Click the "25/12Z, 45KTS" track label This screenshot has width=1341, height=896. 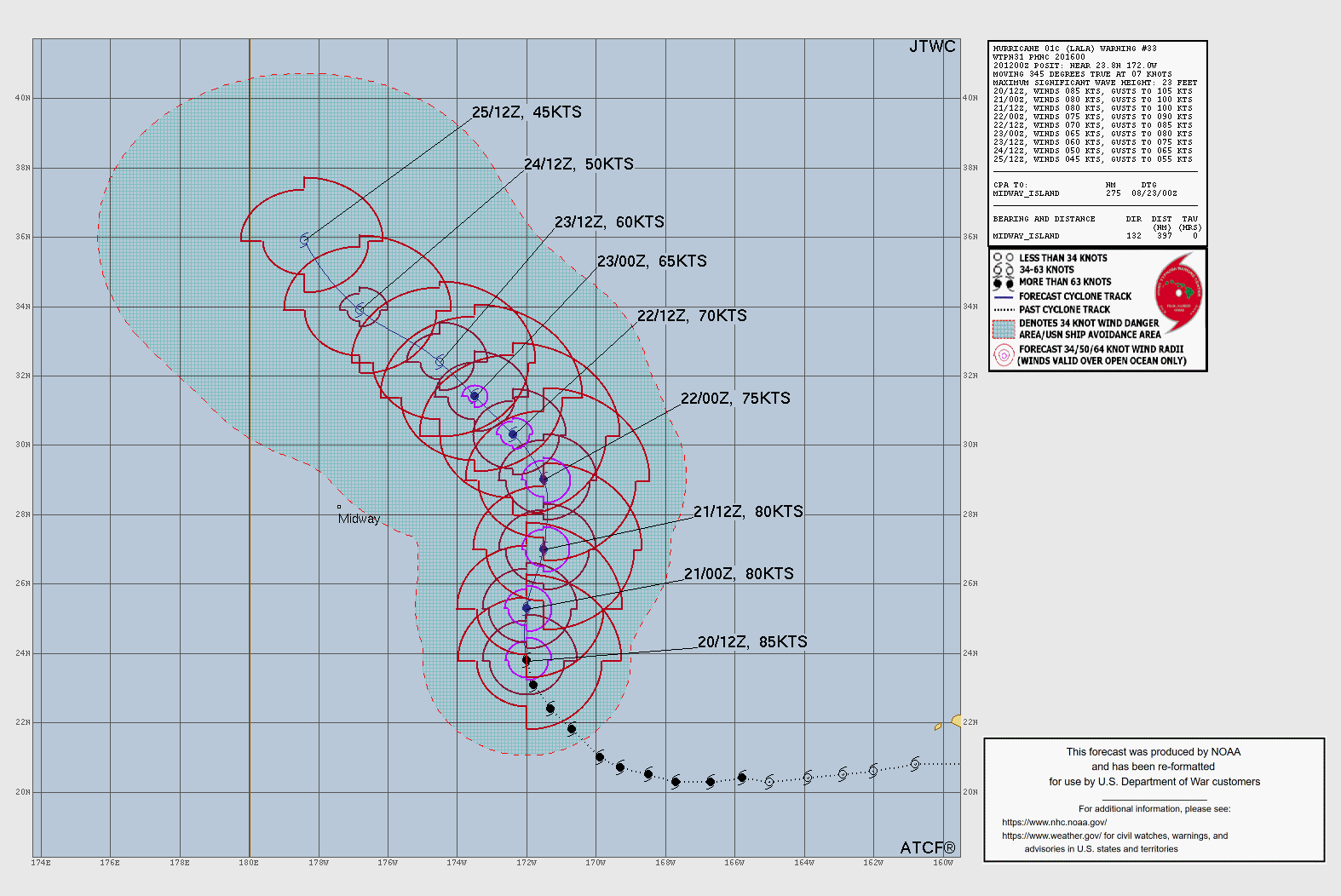527,112
